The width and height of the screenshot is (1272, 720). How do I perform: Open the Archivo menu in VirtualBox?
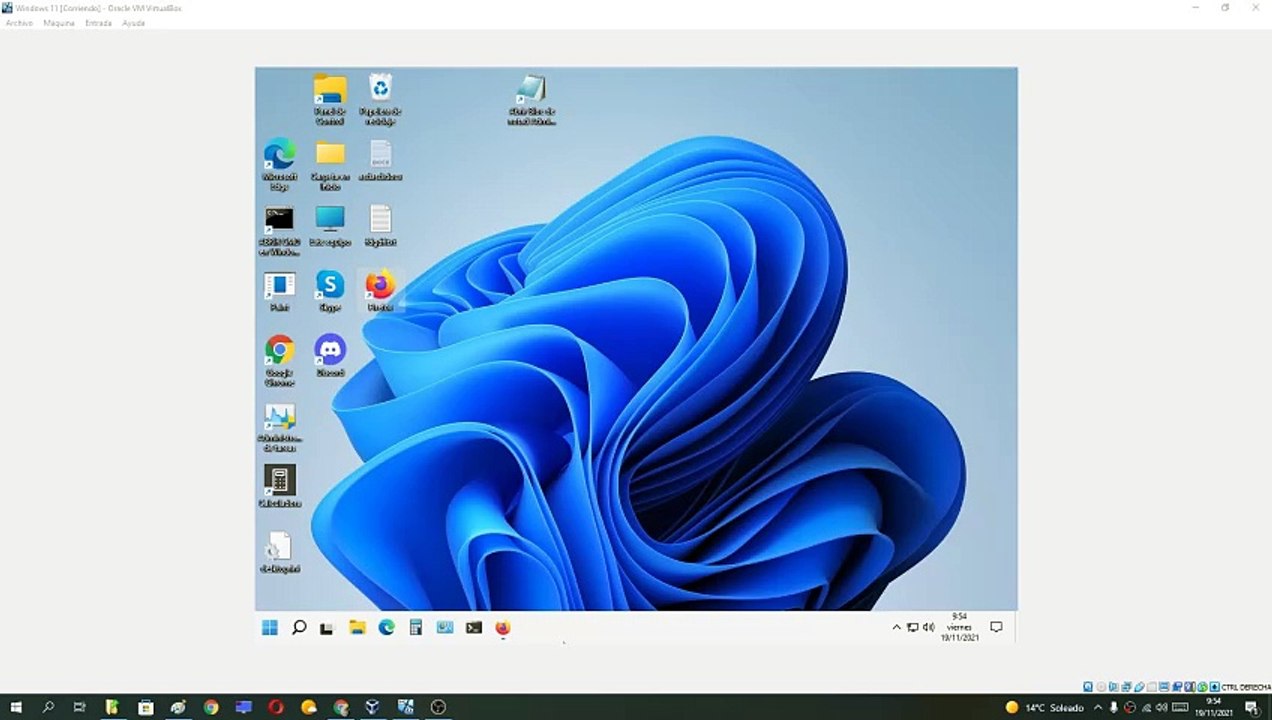click(19, 23)
